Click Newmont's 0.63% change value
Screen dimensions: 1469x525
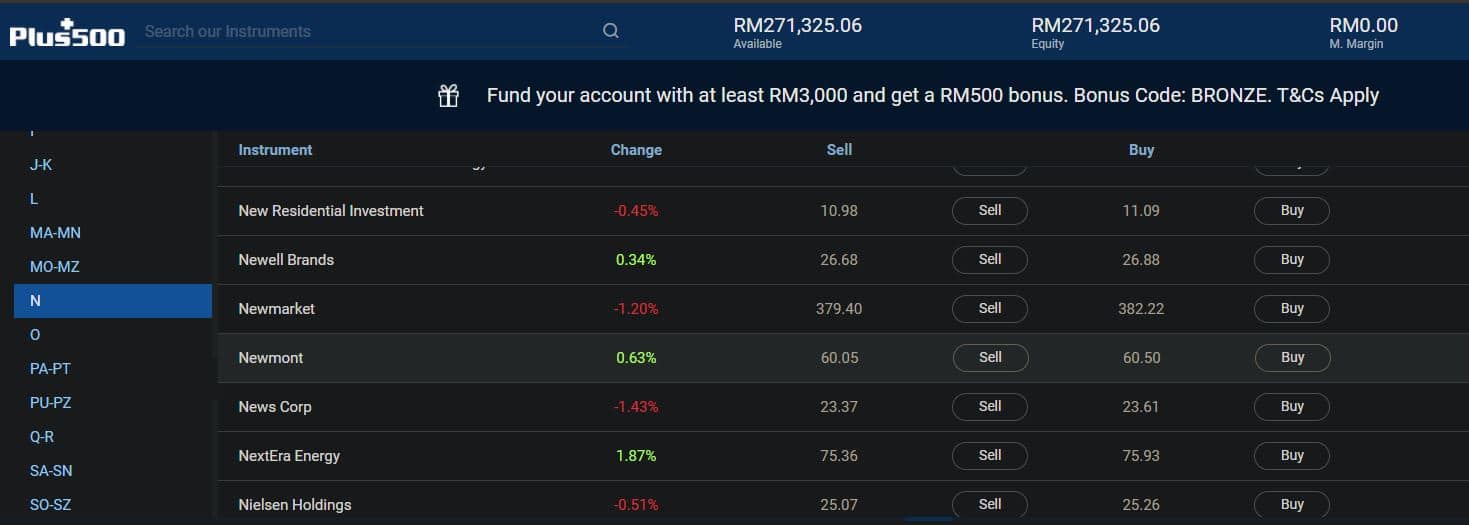636,358
